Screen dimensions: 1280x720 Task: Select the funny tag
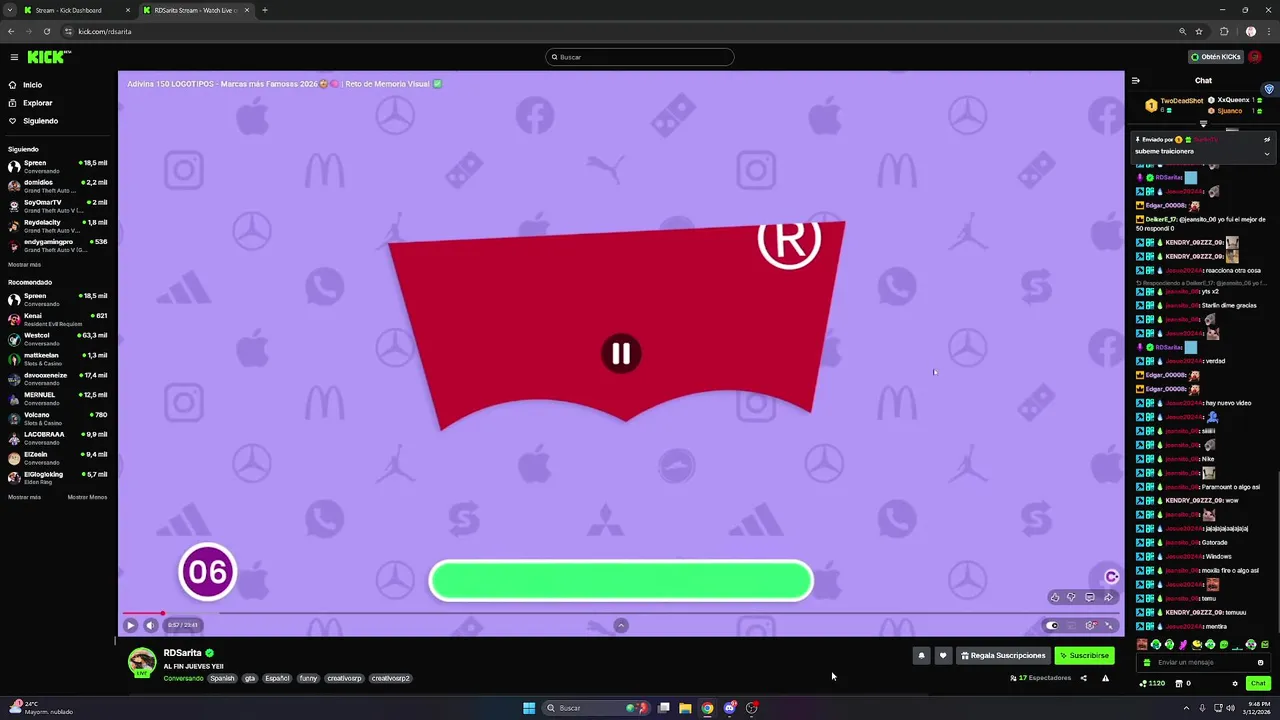point(308,678)
